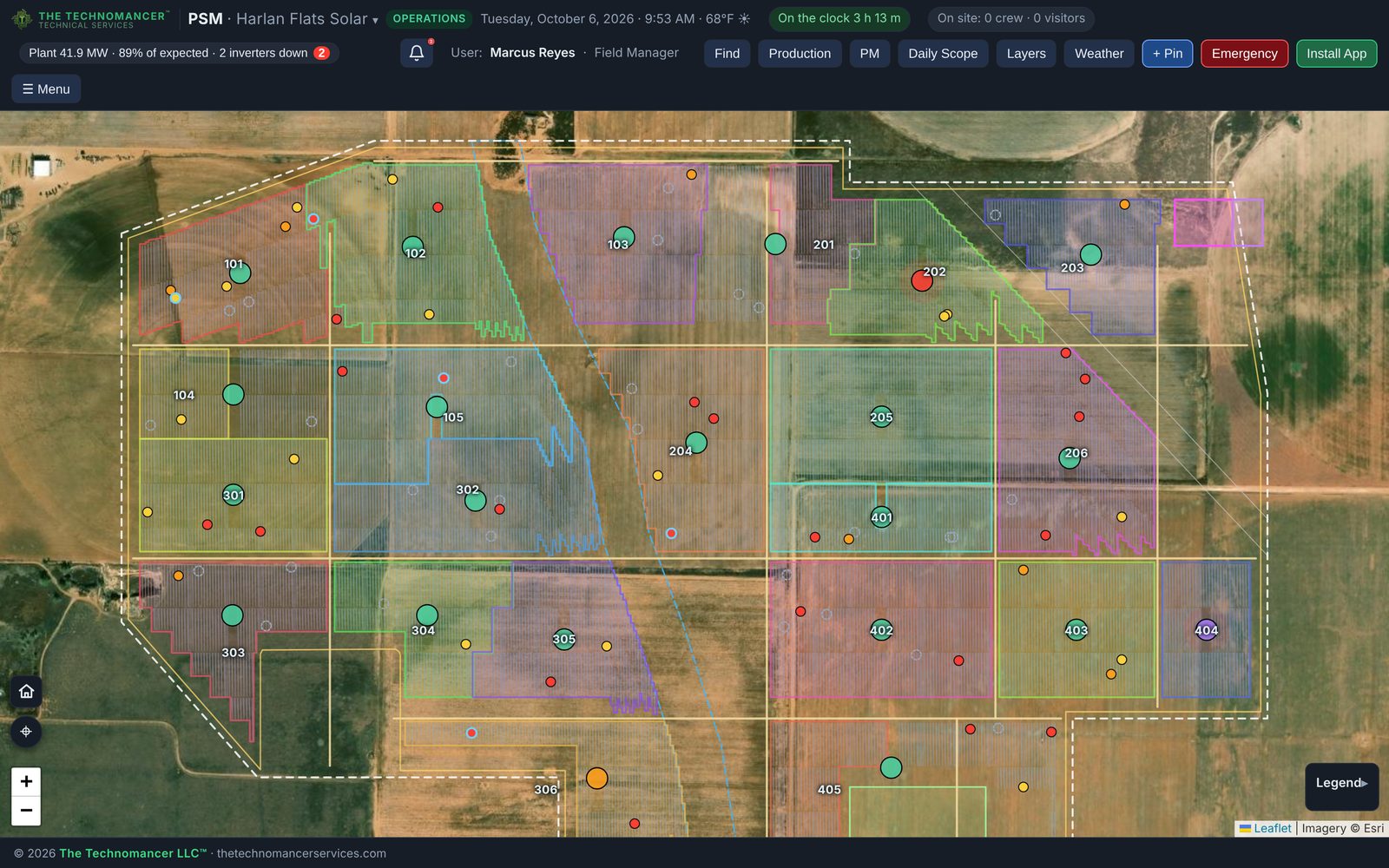Expand the Harlan Flats Solar site dropdown
Screen dimensions: 1389x868
[x=307, y=19]
